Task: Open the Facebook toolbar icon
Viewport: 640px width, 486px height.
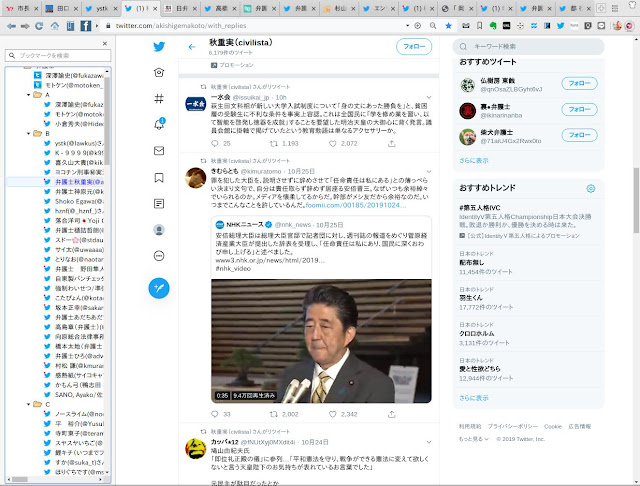Action: [86, 26]
